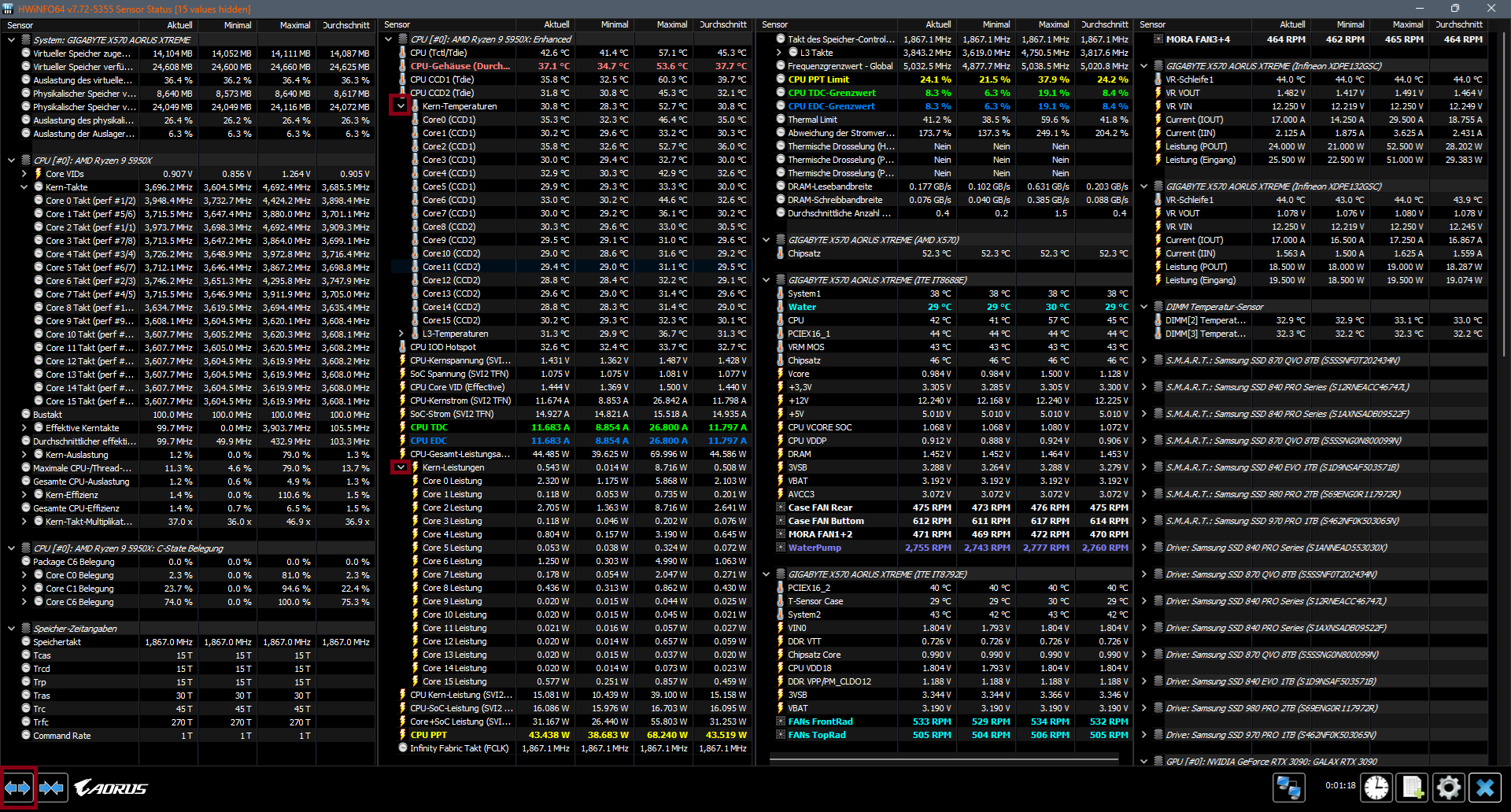
Task: Click the thermometer icon beside CPU (Tctl/Tdie)
Action: [x=402, y=53]
